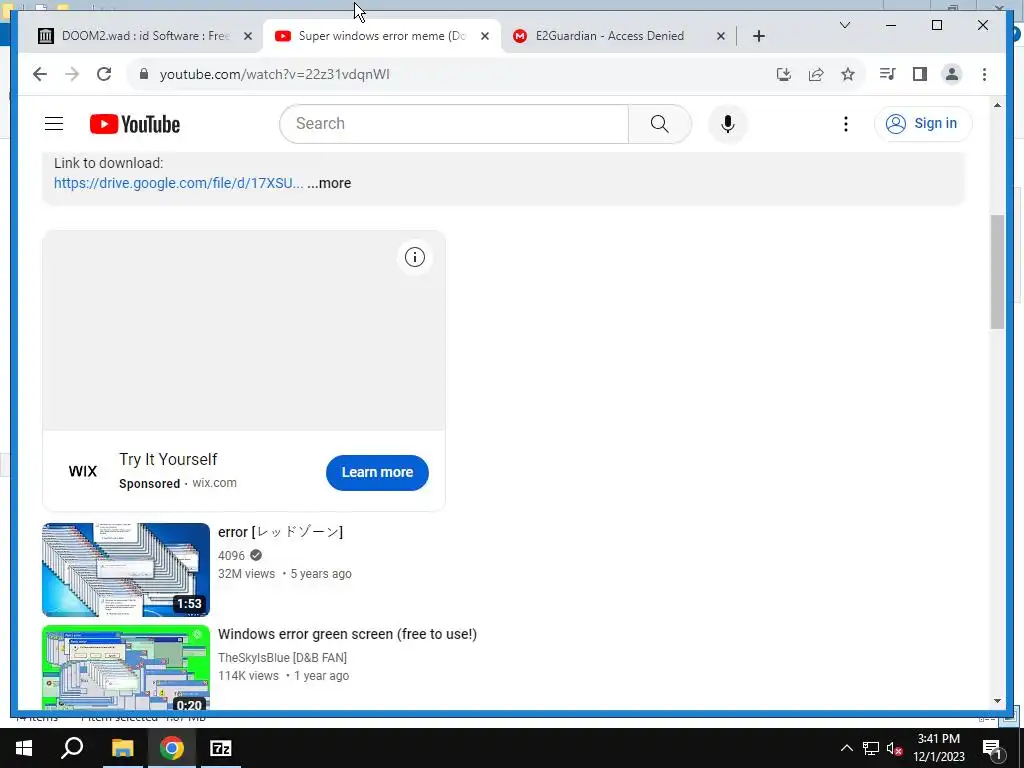This screenshot has height=768, width=1024.
Task: Open the tab search chevron
Action: coord(844,25)
